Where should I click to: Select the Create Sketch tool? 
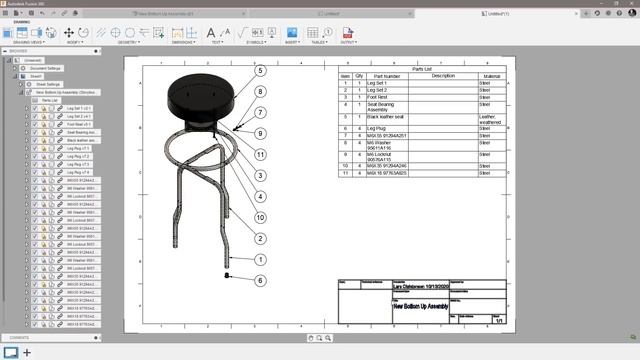click(x=158, y=33)
